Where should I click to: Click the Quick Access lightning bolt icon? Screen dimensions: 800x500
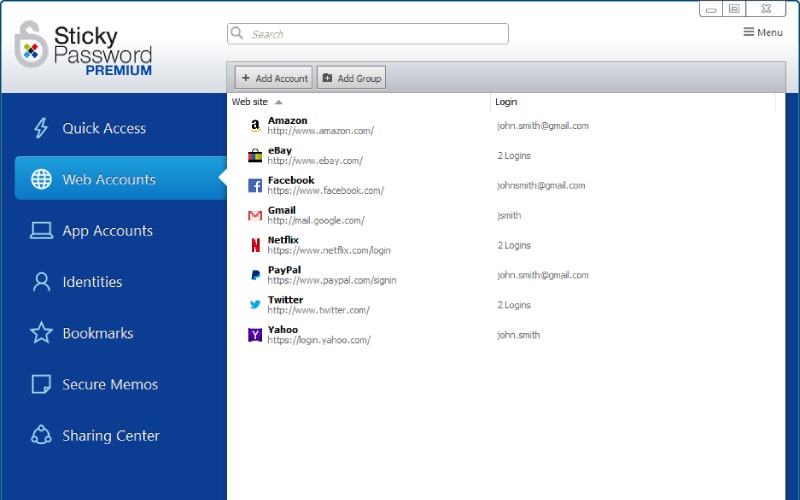point(41,128)
